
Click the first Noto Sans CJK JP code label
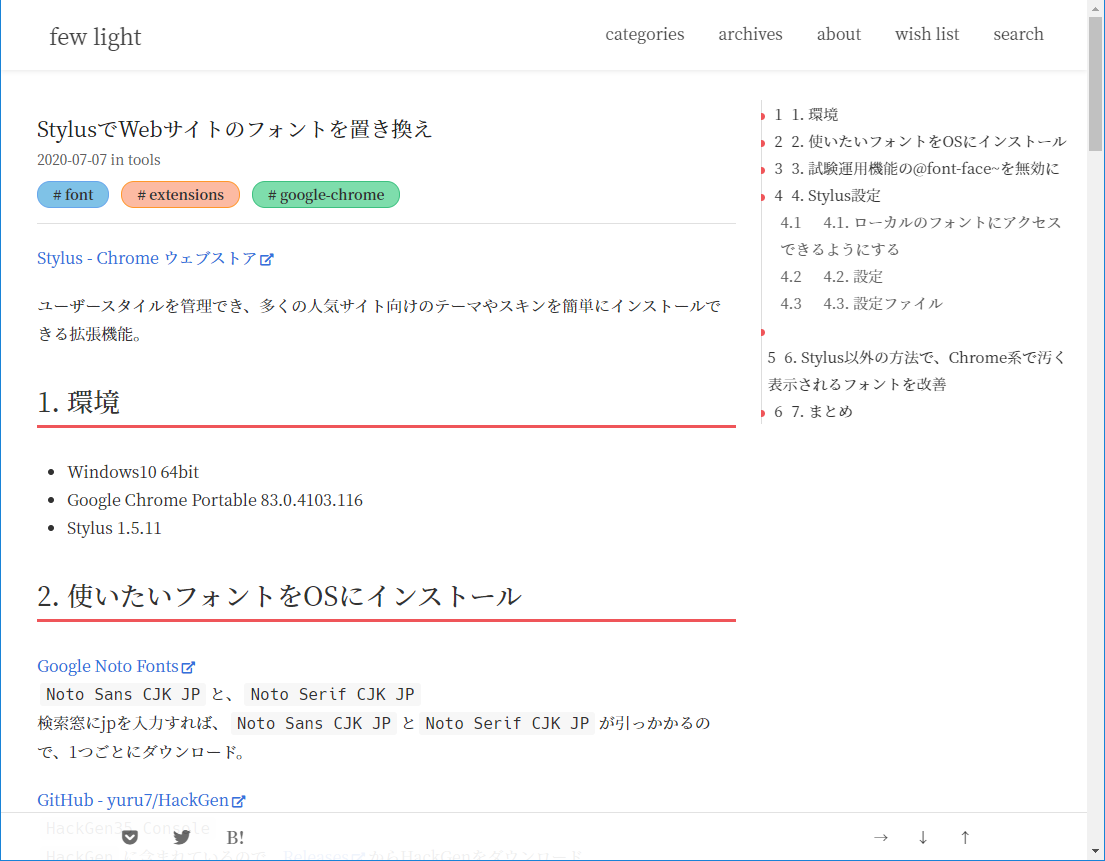point(123,694)
